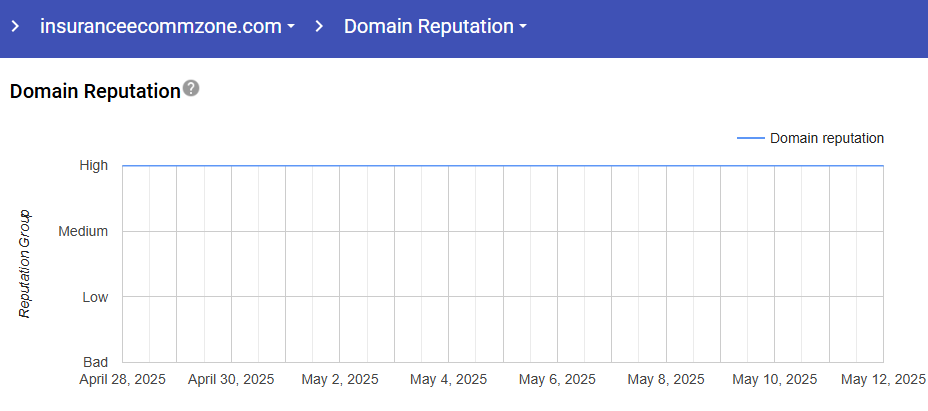Click the Low reputation axis label
Image resolution: width=928 pixels, height=411 pixels.
click(x=94, y=297)
